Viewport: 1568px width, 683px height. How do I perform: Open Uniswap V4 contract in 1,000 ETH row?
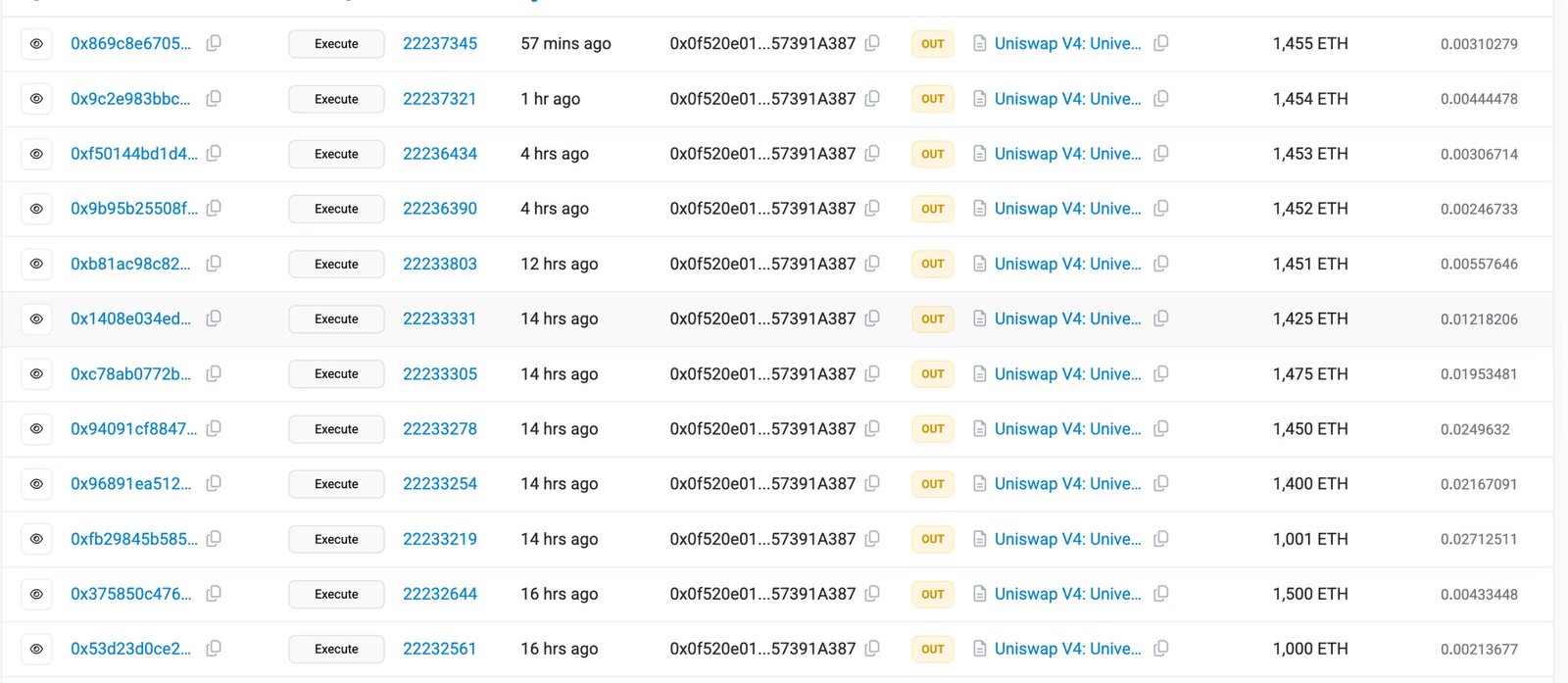point(1067,649)
